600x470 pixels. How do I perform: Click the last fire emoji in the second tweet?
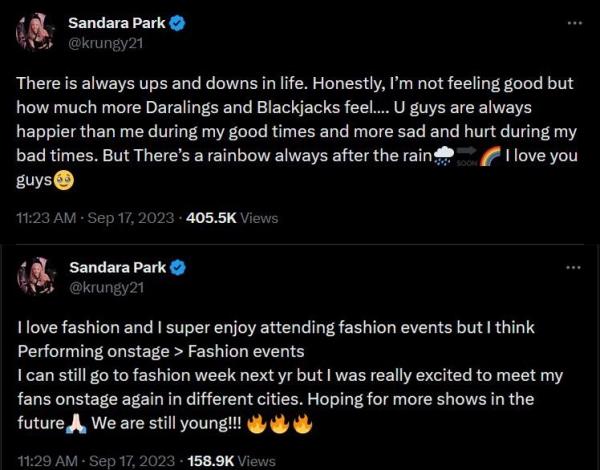[302, 422]
